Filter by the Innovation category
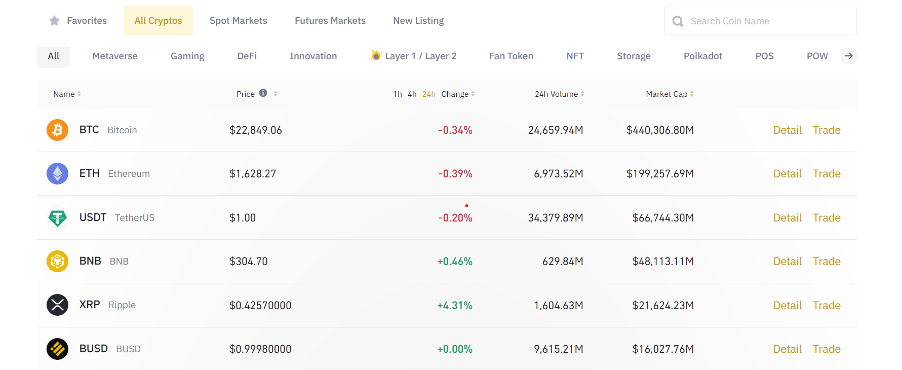This screenshot has width=902, height=370. (x=314, y=56)
